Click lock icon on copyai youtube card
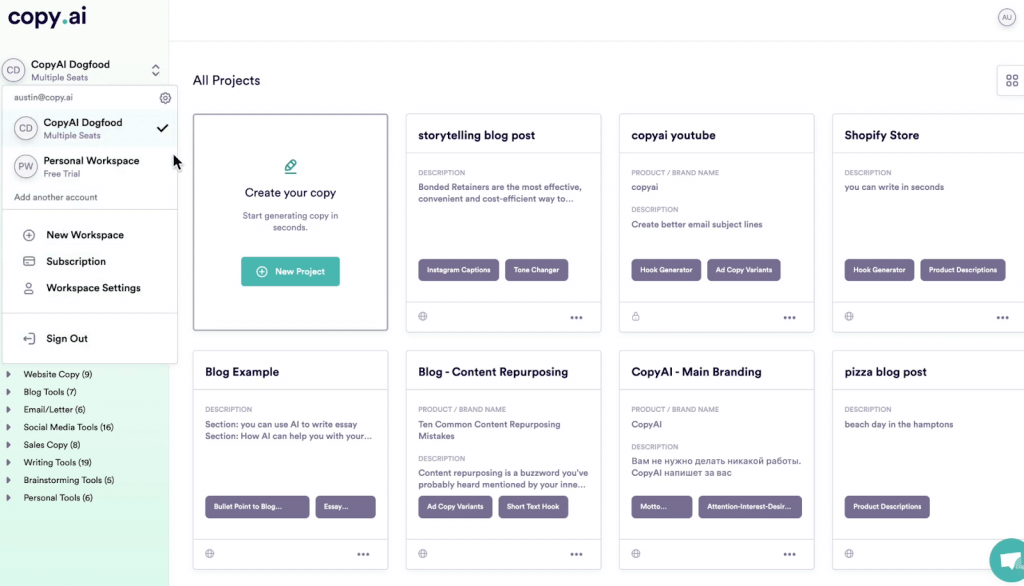The width and height of the screenshot is (1024, 586). pyautogui.click(x=635, y=316)
